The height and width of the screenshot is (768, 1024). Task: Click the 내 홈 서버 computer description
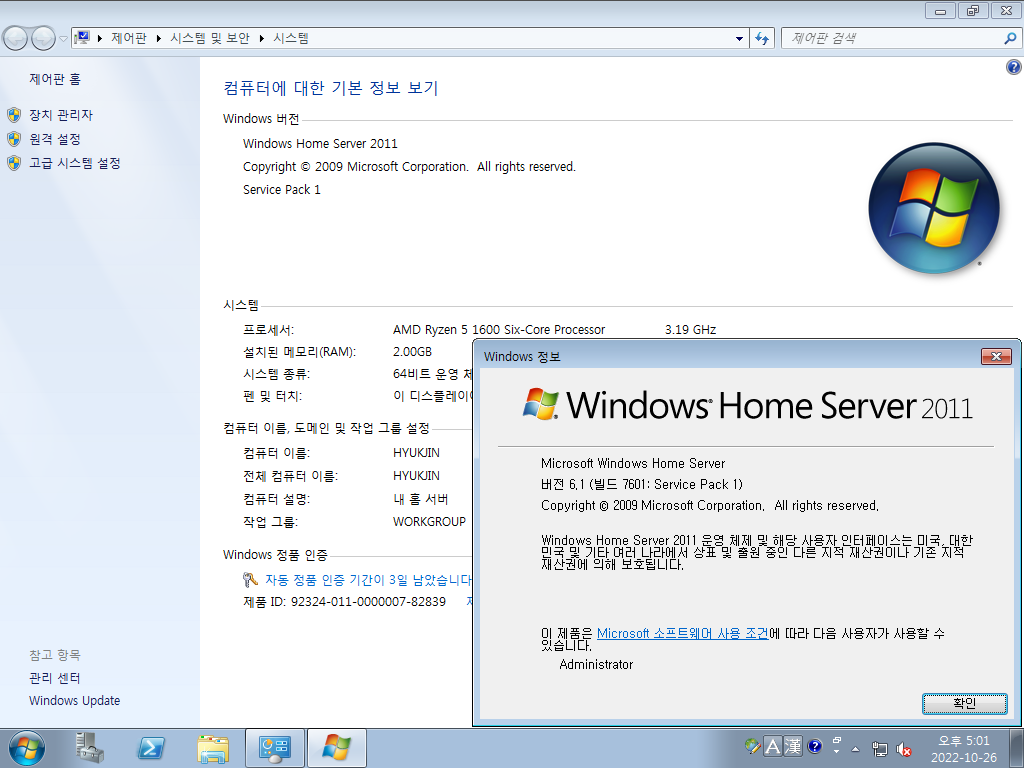click(x=421, y=500)
